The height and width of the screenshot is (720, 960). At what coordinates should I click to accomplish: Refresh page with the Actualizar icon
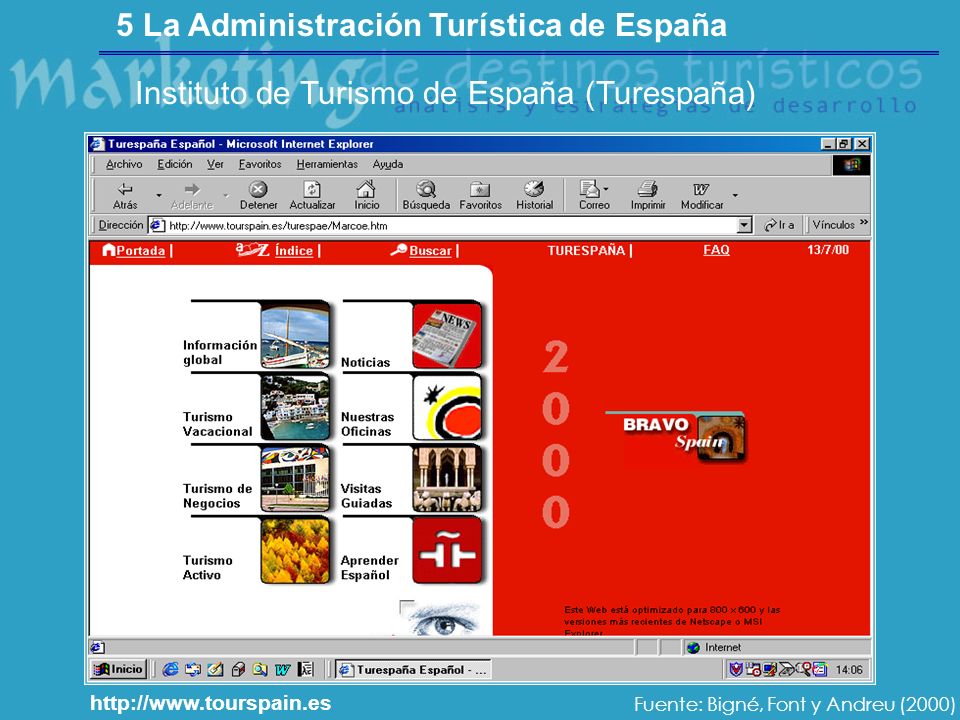click(x=312, y=189)
